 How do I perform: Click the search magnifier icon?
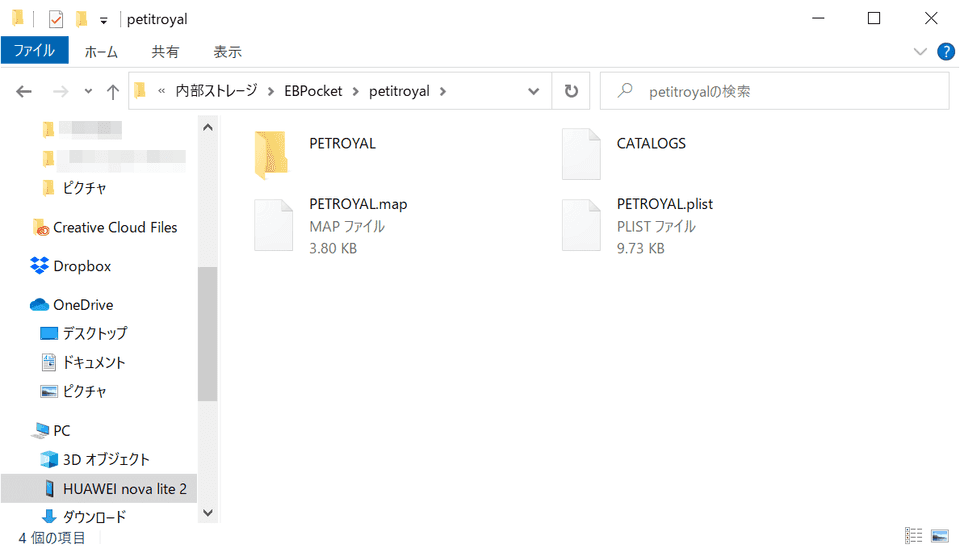(x=624, y=91)
